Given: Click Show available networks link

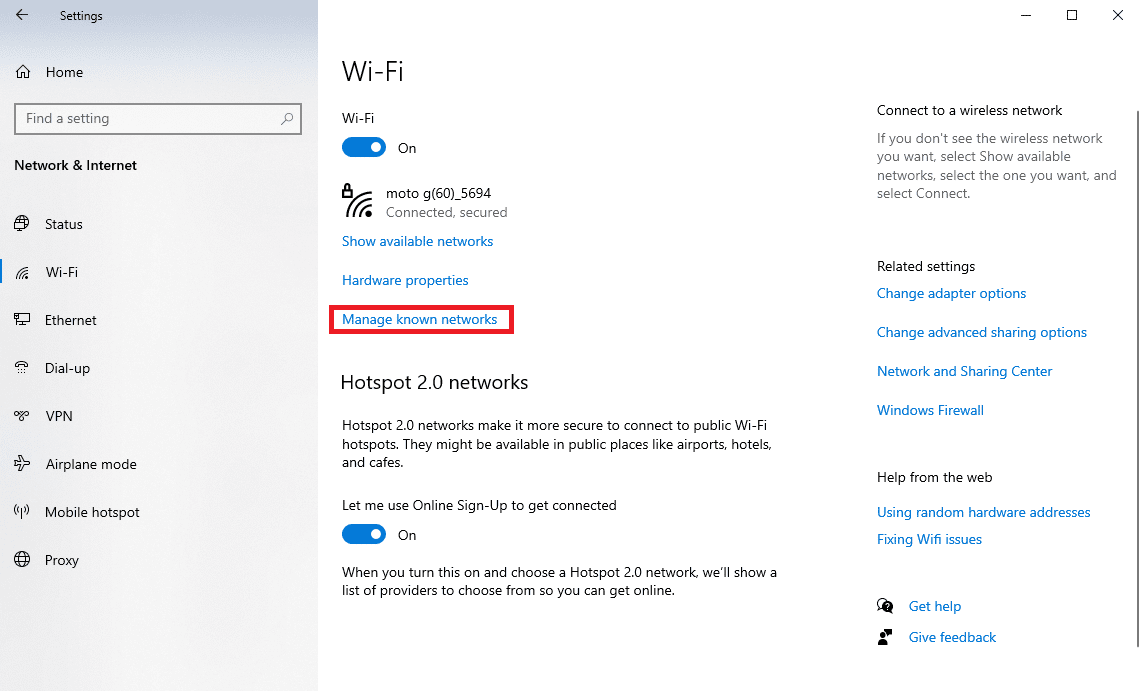Looking at the screenshot, I should [418, 241].
